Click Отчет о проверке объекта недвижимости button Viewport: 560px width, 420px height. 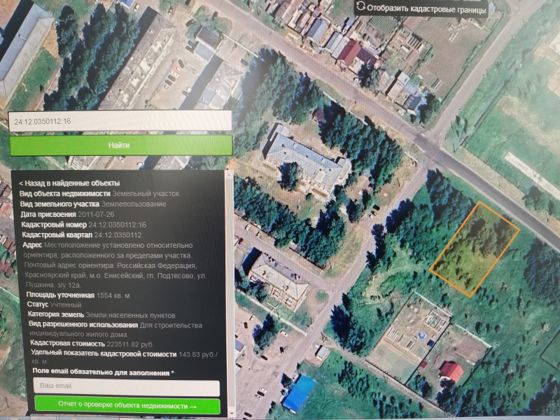click(x=127, y=405)
